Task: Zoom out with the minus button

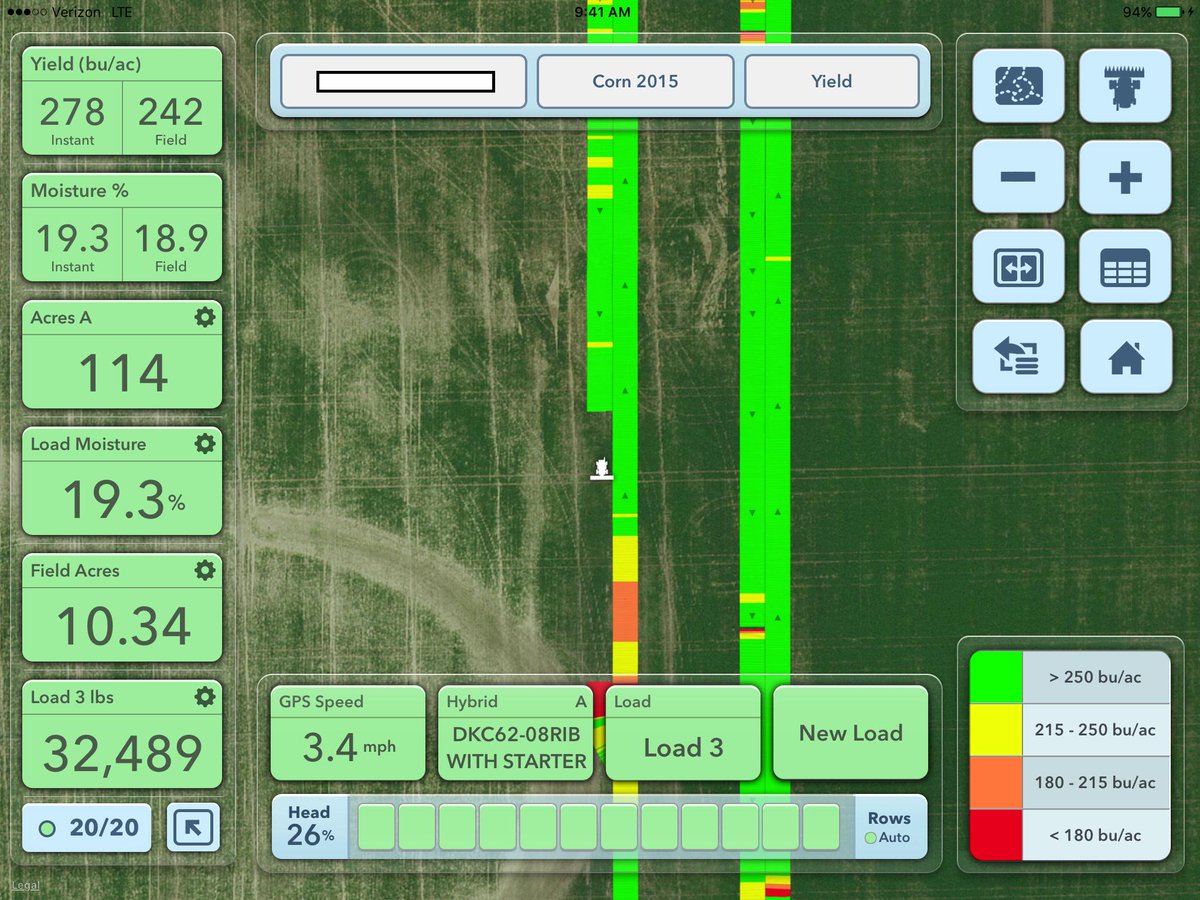Action: [1018, 177]
